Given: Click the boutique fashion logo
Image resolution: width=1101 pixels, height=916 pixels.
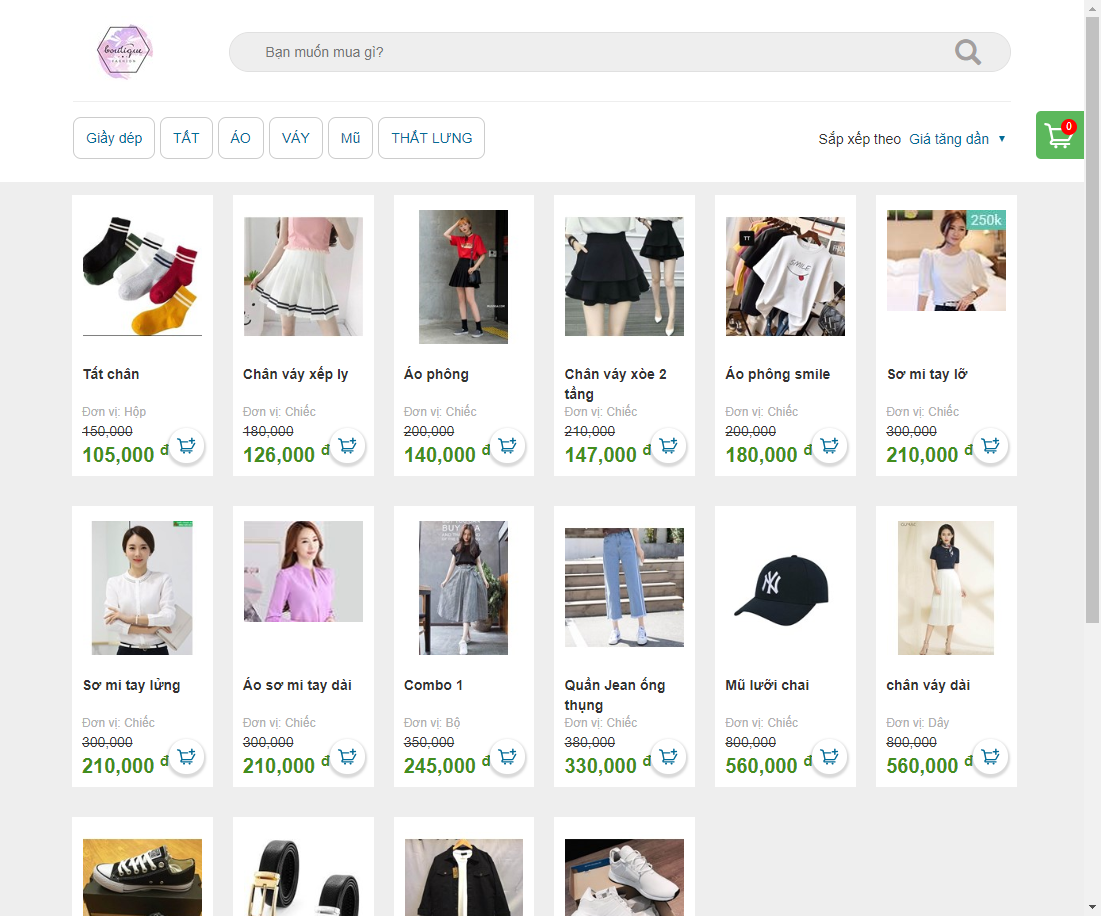Looking at the screenshot, I should (124, 52).
